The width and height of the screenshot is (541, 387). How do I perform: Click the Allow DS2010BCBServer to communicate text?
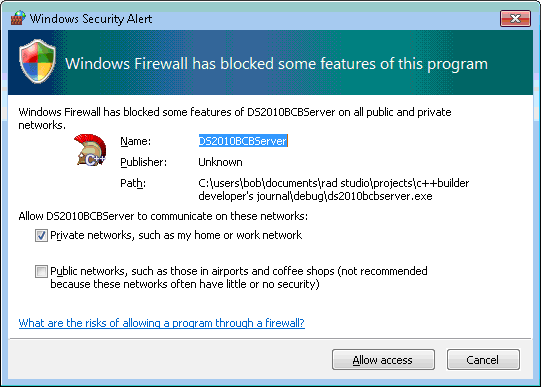[163, 216]
